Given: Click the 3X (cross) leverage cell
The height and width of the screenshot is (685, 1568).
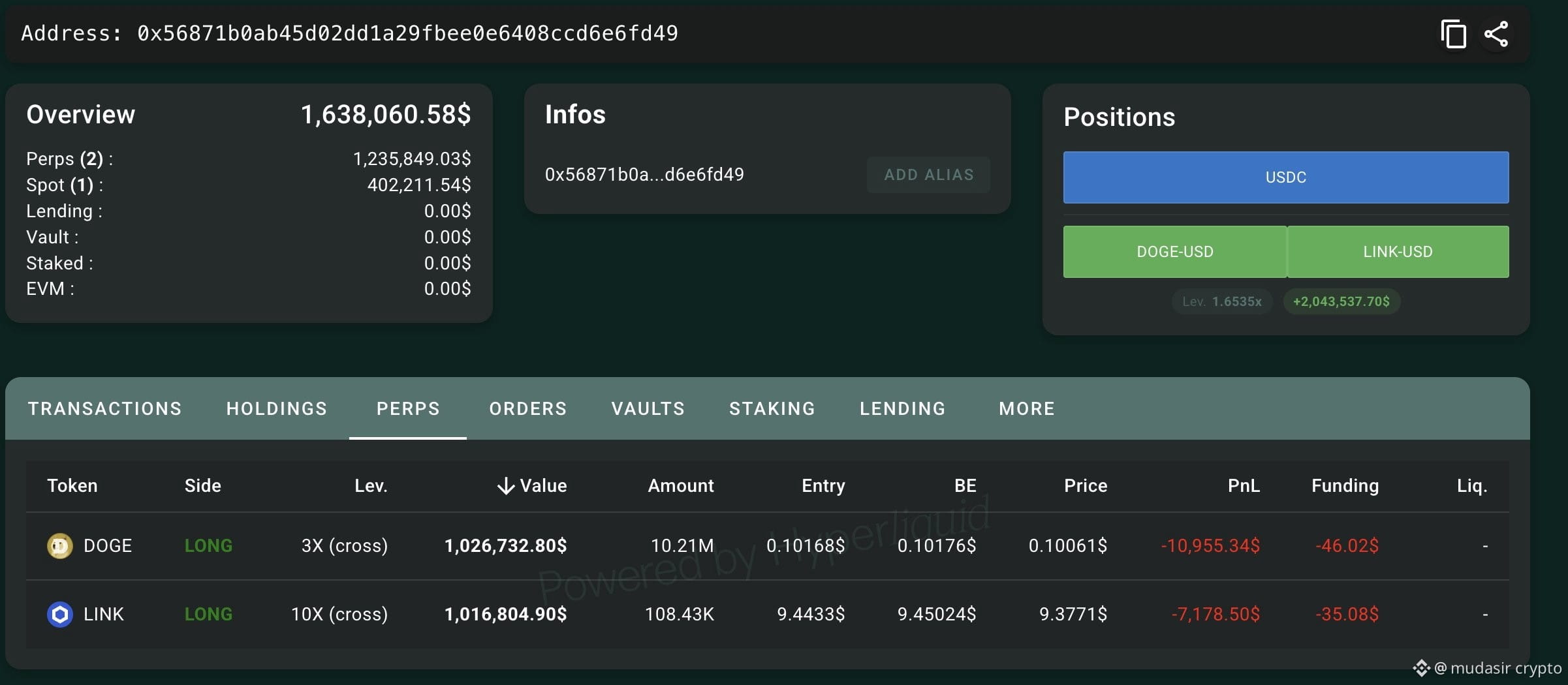Looking at the screenshot, I should tap(344, 546).
